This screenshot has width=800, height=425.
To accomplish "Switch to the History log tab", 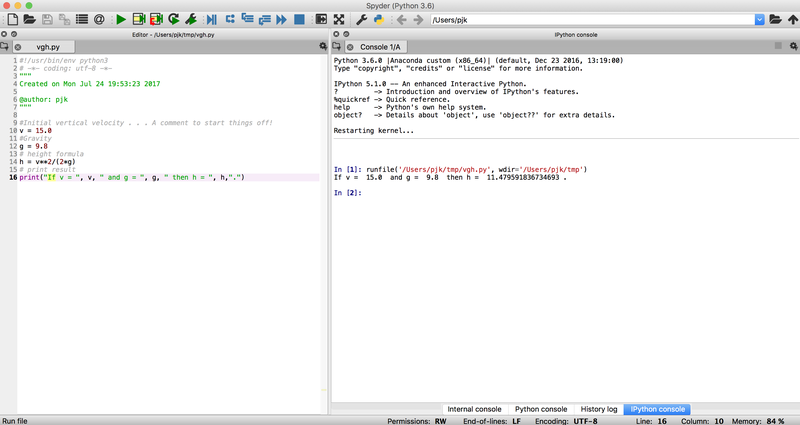I will click(599, 409).
